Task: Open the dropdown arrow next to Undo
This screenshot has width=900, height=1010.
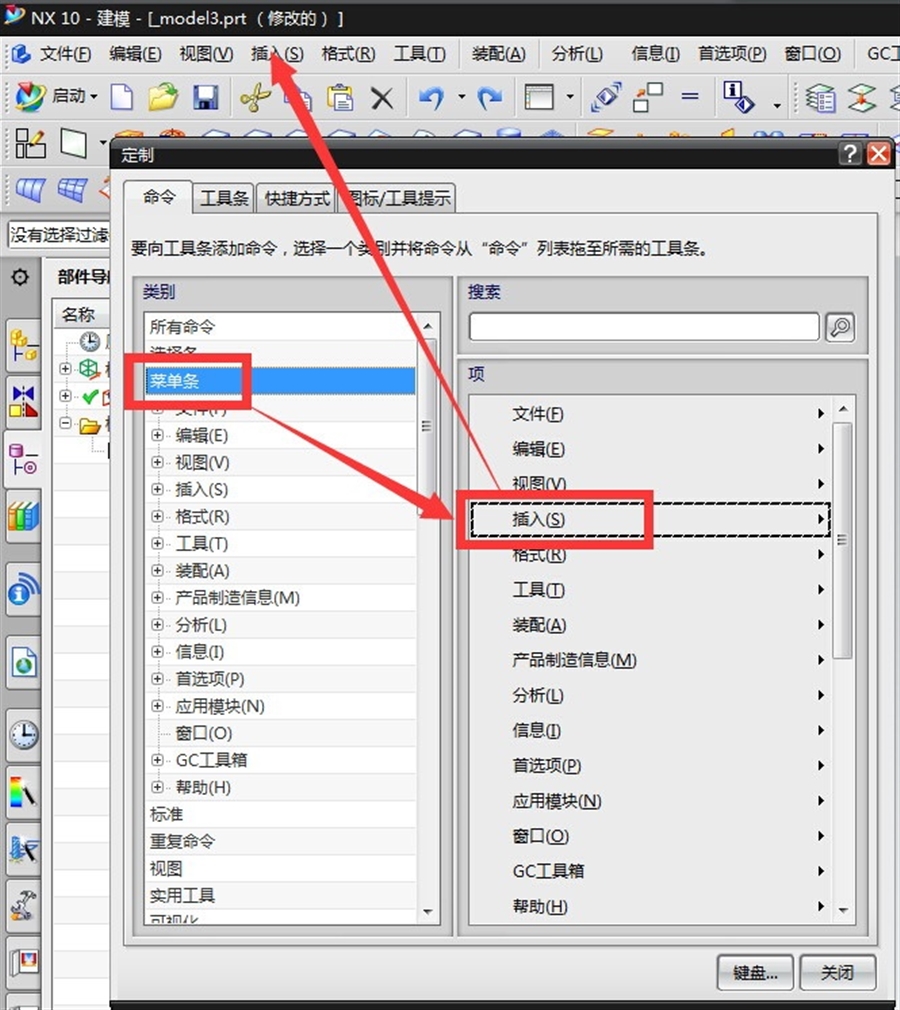Action: point(461,98)
